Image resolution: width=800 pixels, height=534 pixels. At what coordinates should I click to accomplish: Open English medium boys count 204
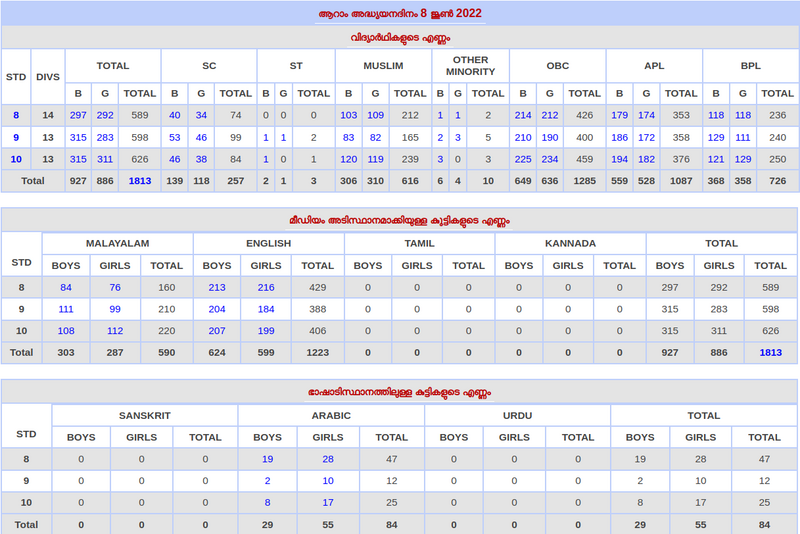217,309
